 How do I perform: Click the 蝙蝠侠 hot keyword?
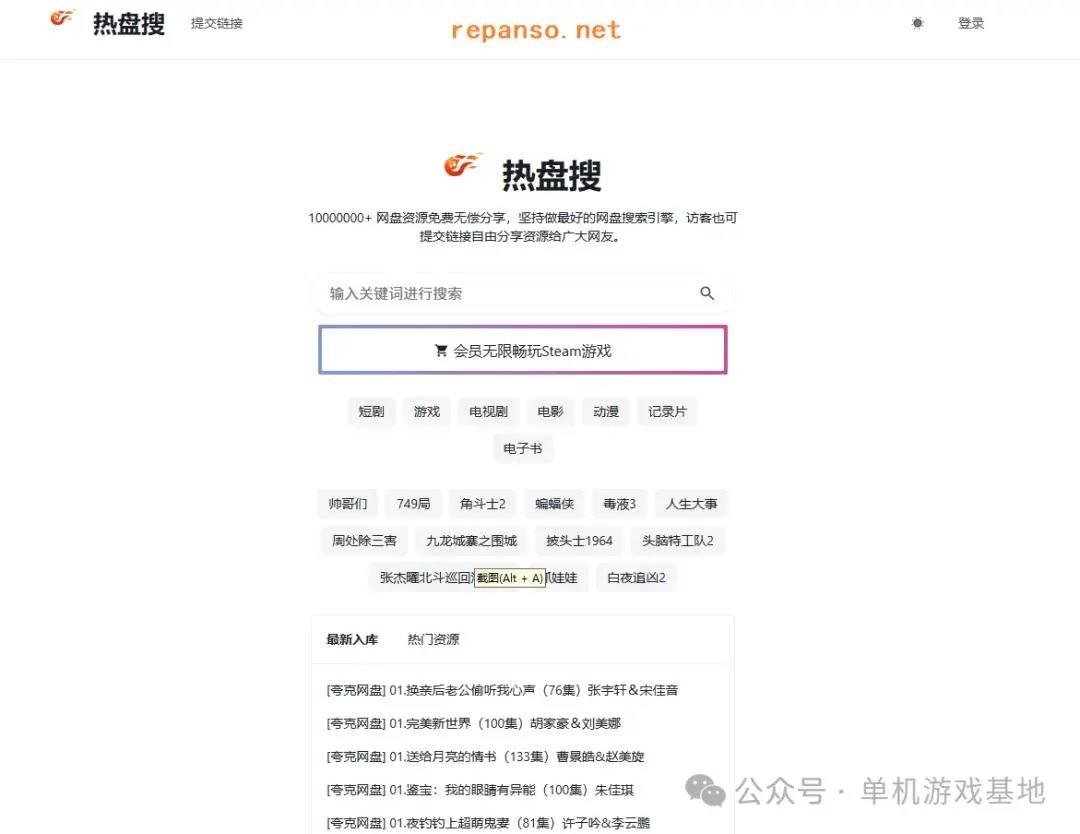554,504
